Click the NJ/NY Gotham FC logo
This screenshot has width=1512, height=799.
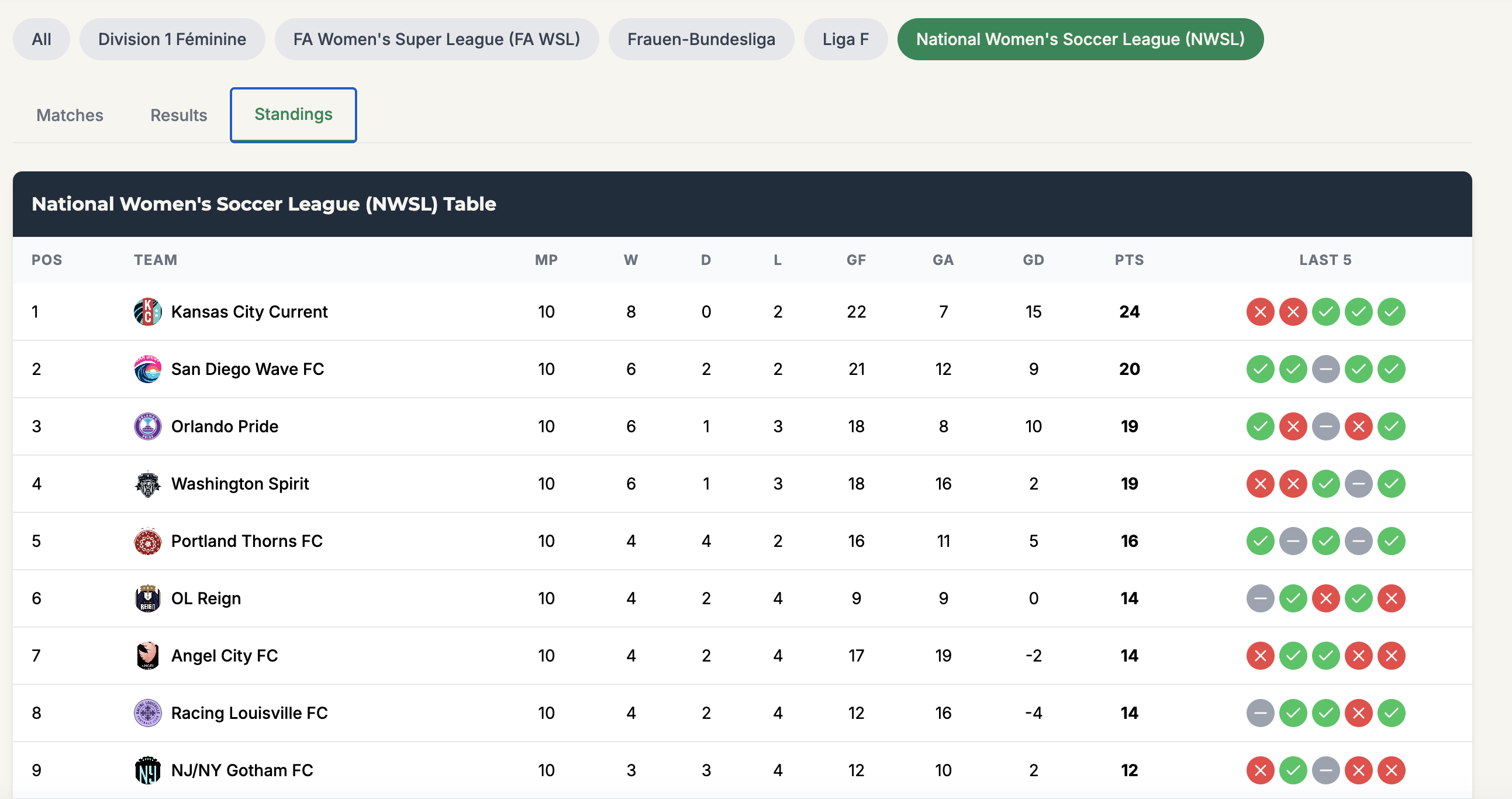click(x=147, y=771)
